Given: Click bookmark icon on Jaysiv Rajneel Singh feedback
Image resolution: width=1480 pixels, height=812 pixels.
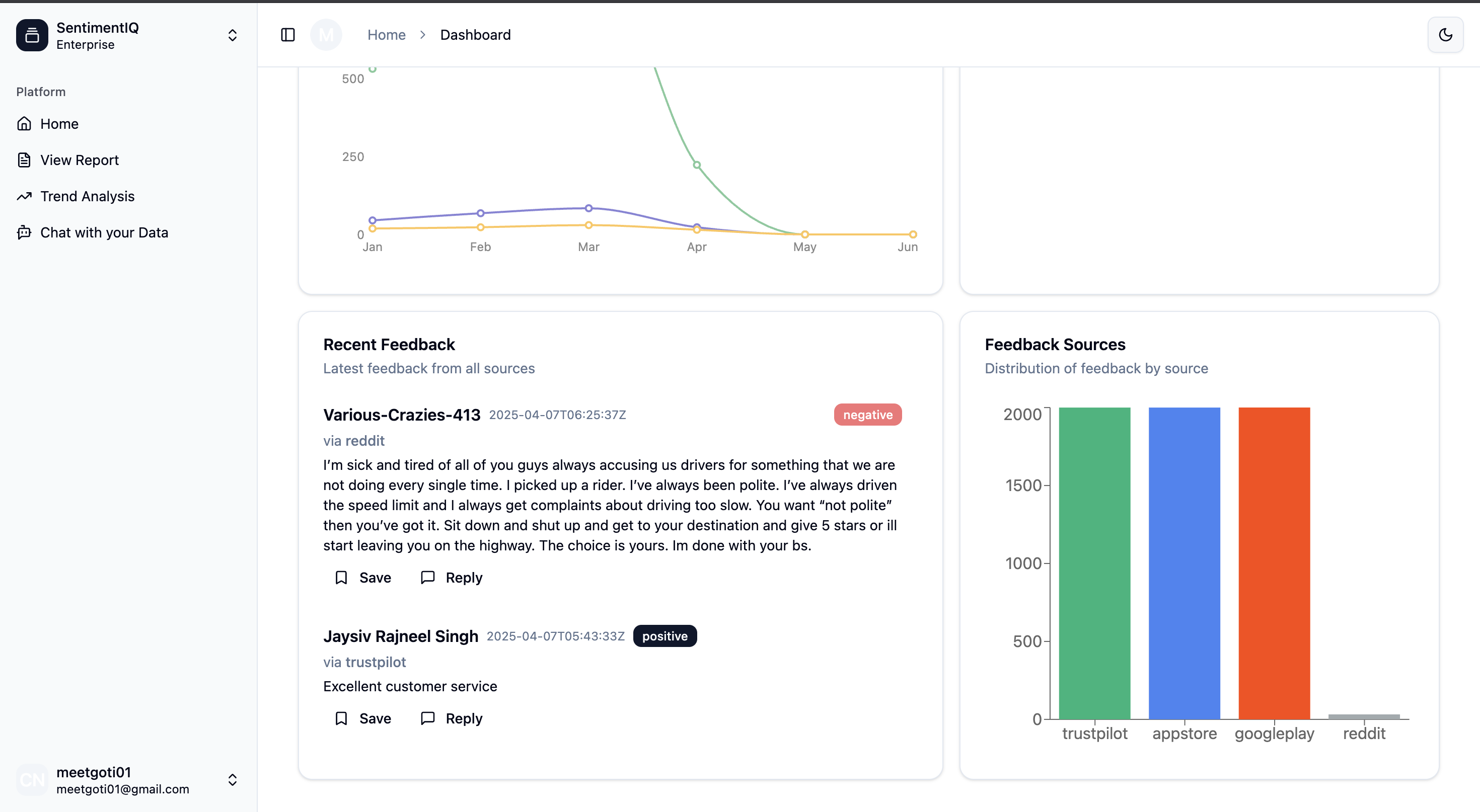Looking at the screenshot, I should [x=341, y=718].
